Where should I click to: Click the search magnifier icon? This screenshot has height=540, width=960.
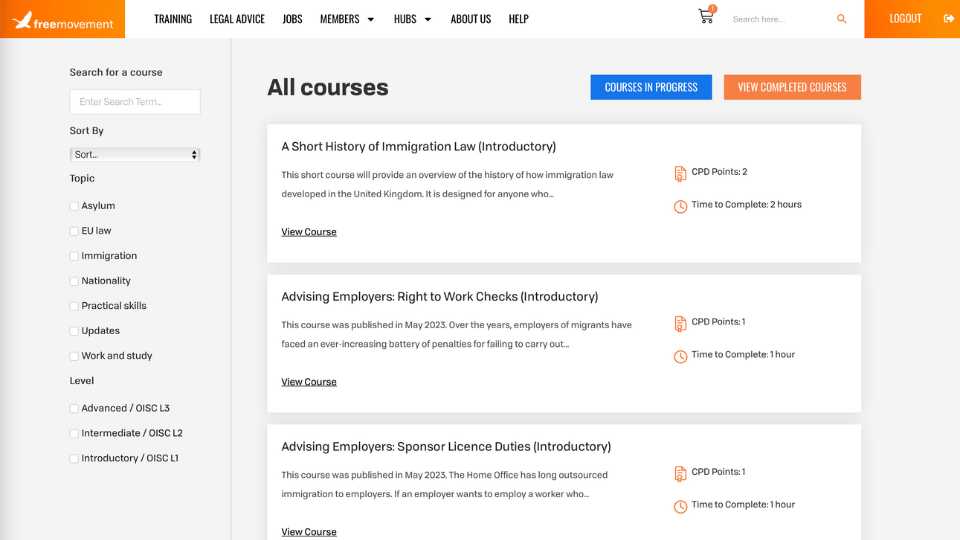pyautogui.click(x=841, y=19)
